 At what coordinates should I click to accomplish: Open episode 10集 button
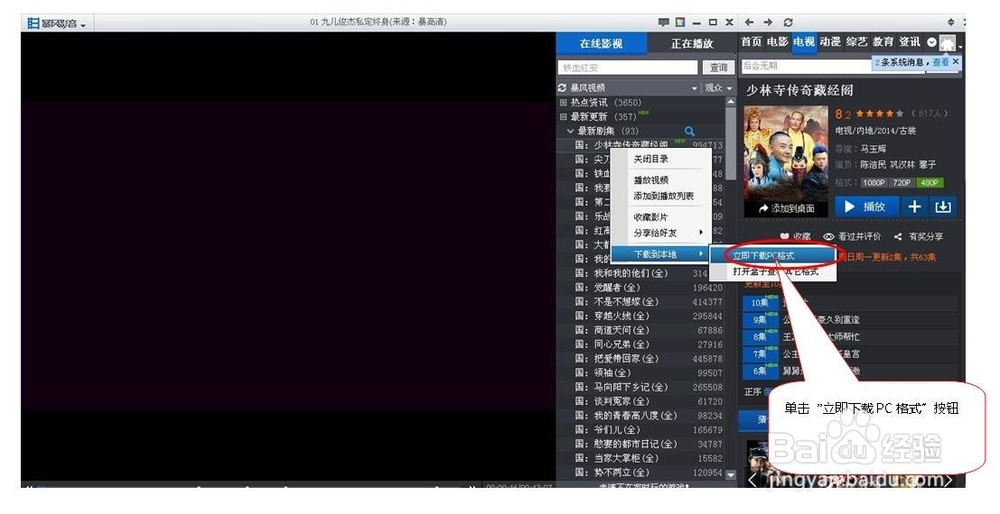(760, 304)
